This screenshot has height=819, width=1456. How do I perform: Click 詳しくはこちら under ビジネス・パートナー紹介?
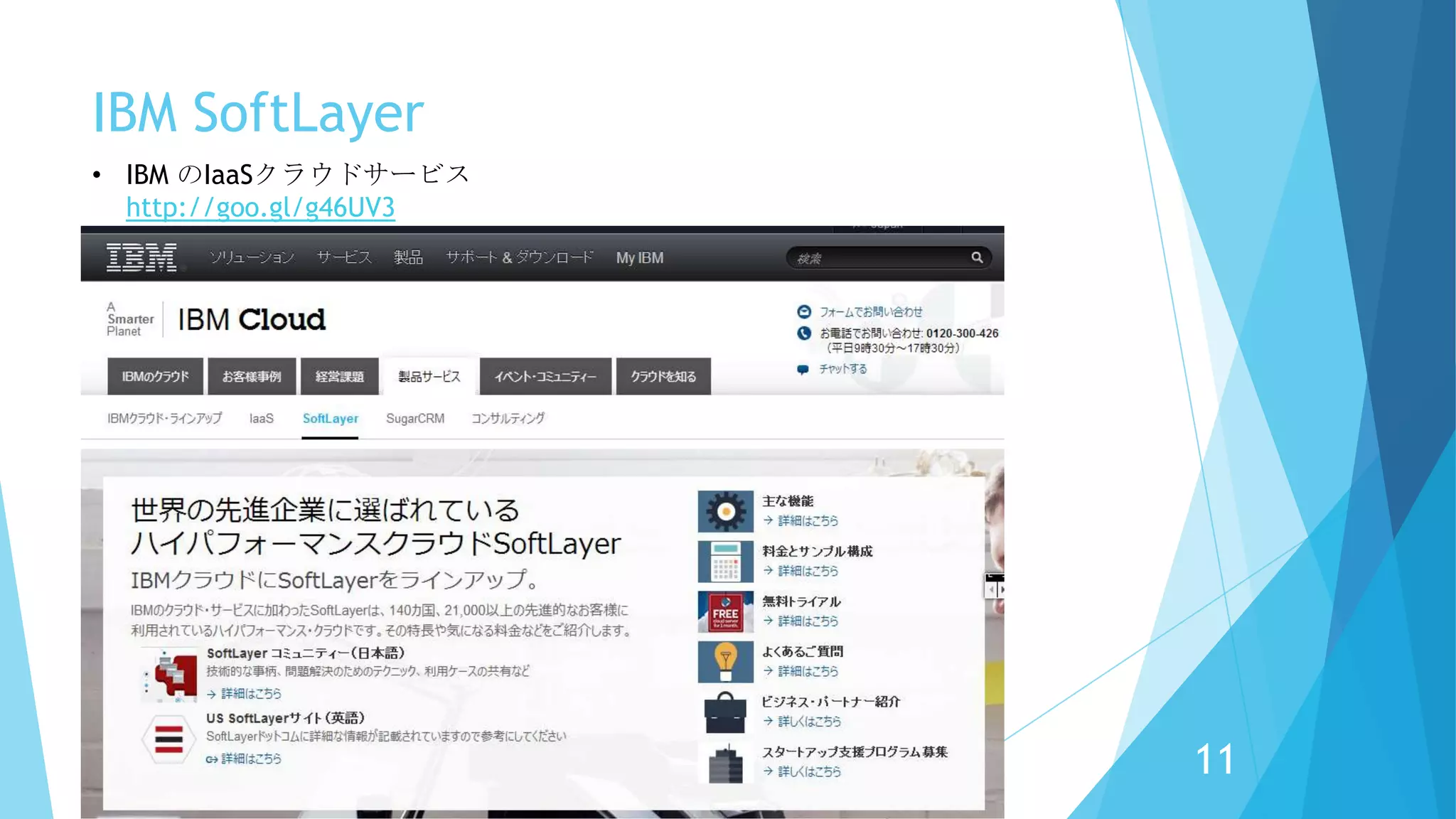coord(809,721)
